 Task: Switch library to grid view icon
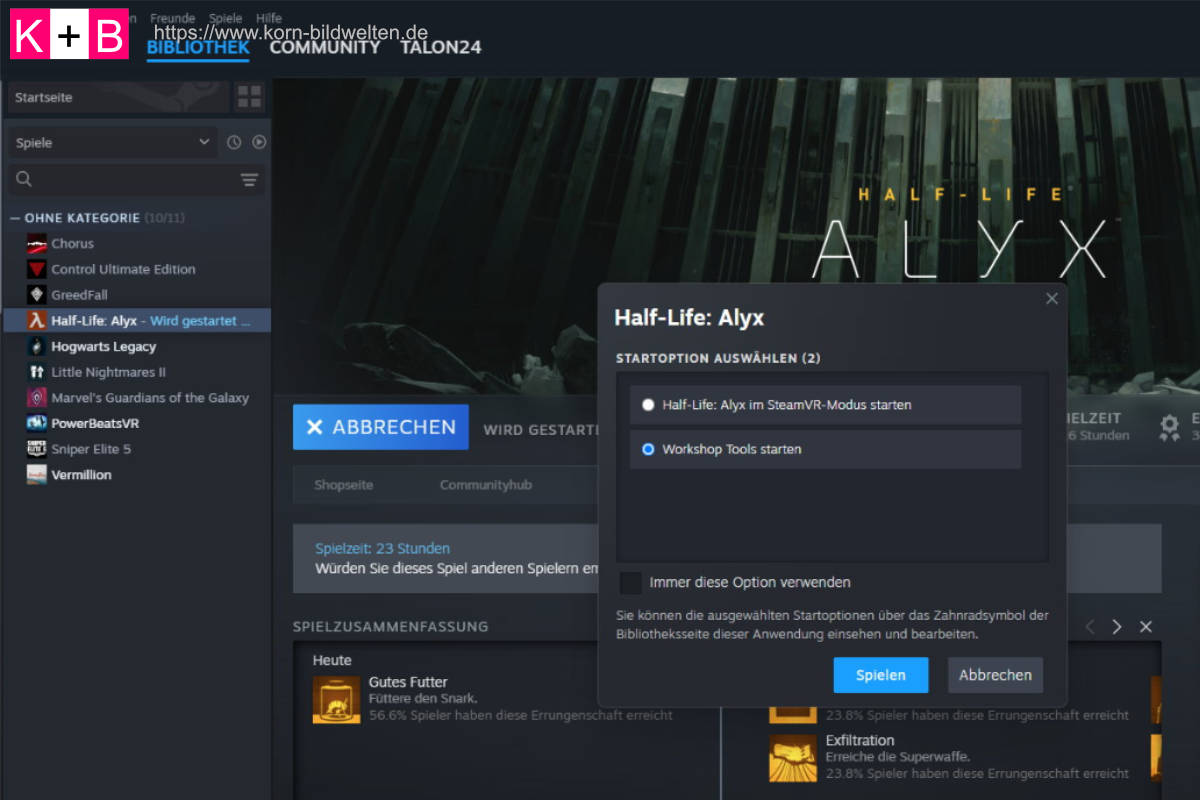pyautogui.click(x=249, y=97)
